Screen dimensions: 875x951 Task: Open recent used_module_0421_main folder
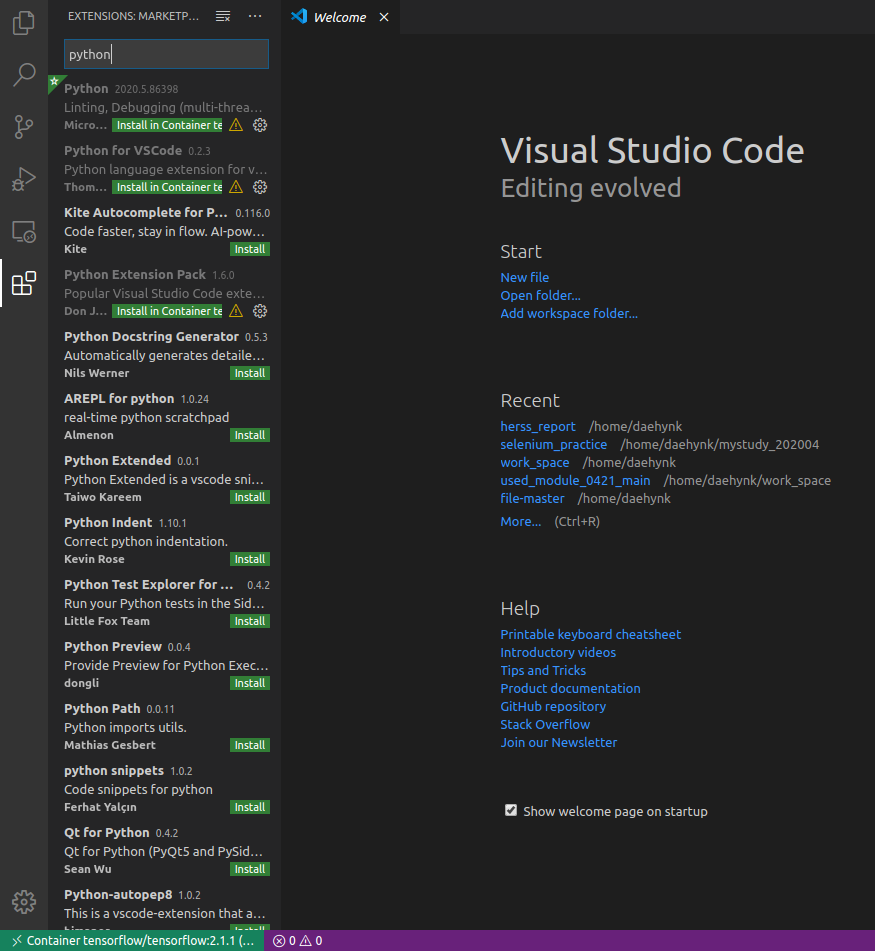(x=575, y=480)
